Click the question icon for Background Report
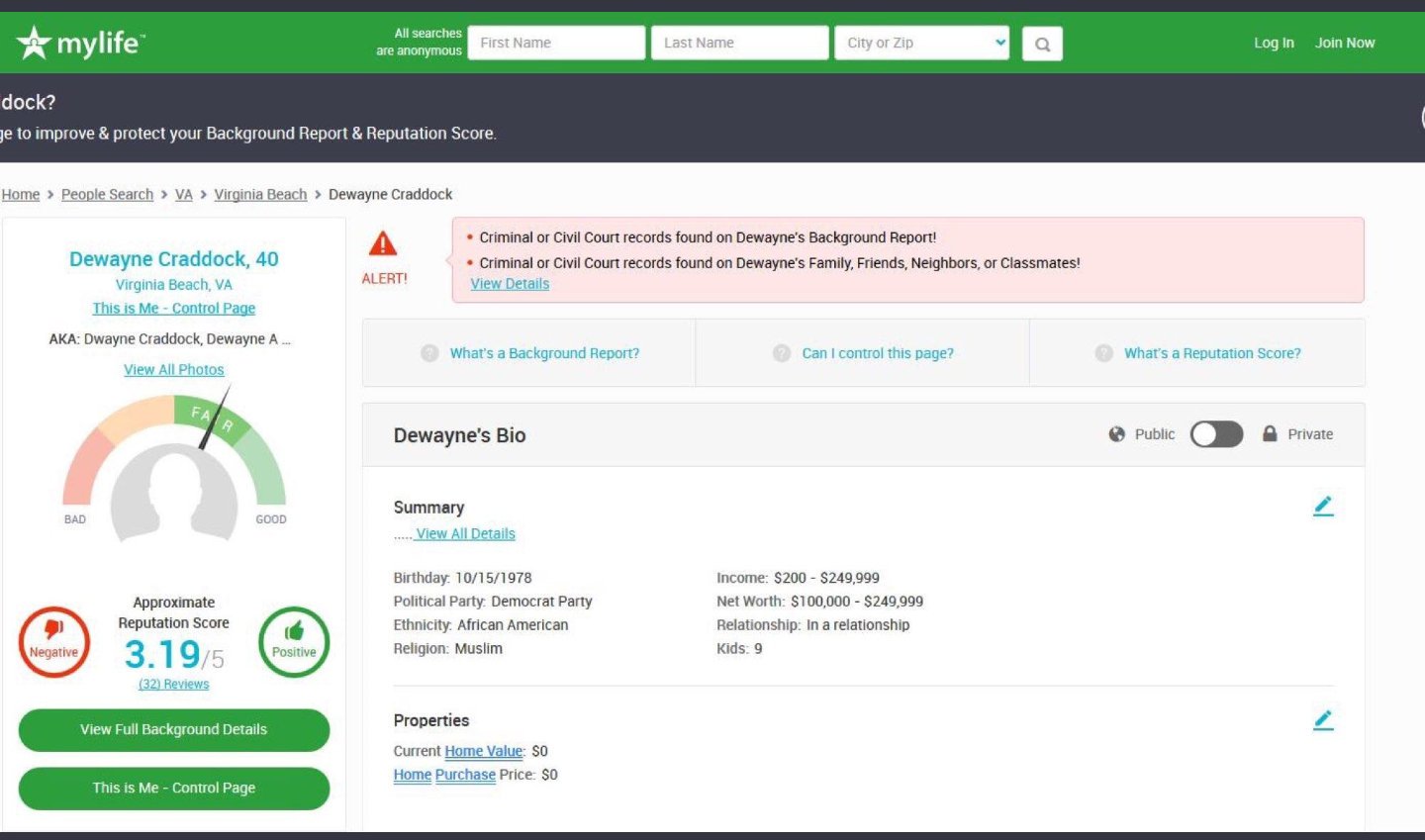 429,353
